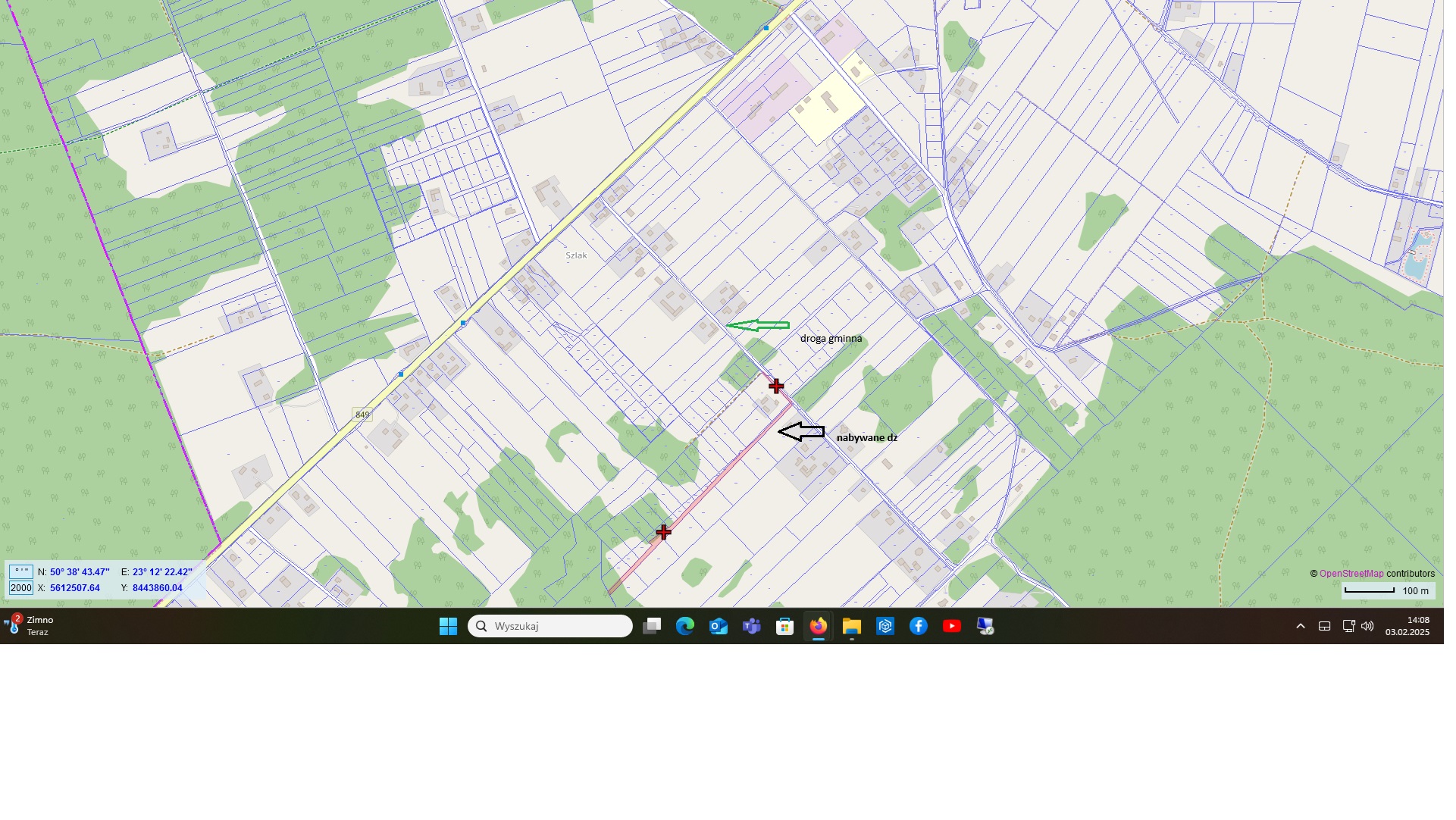Screen dimensions: 1456x820
Task: Click the Szlak place label
Action: (576, 255)
